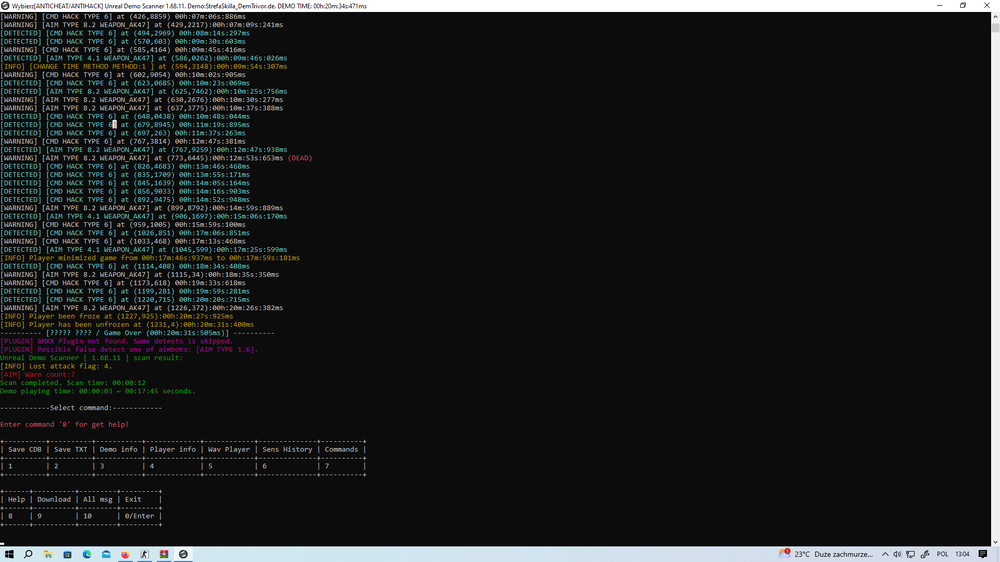Click 'Save CDB' table cell
The height and width of the screenshot is (562, 1000).
coord(25,450)
